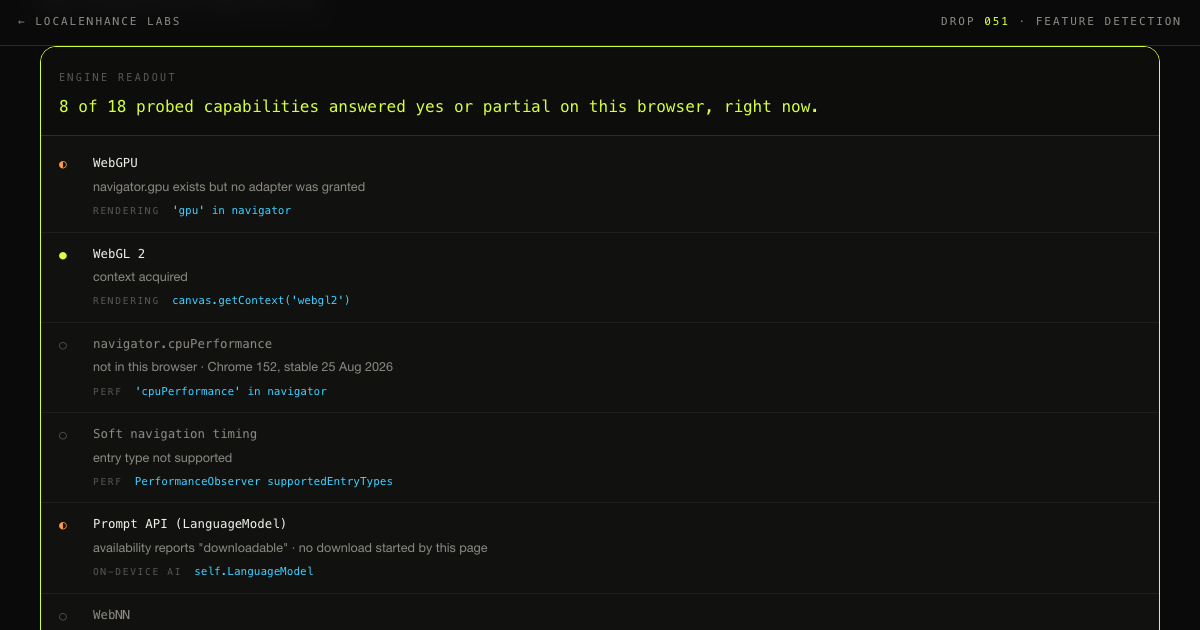The height and width of the screenshot is (630, 1200).
Task: Select the Soft navigation timing title
Action: coord(175,434)
